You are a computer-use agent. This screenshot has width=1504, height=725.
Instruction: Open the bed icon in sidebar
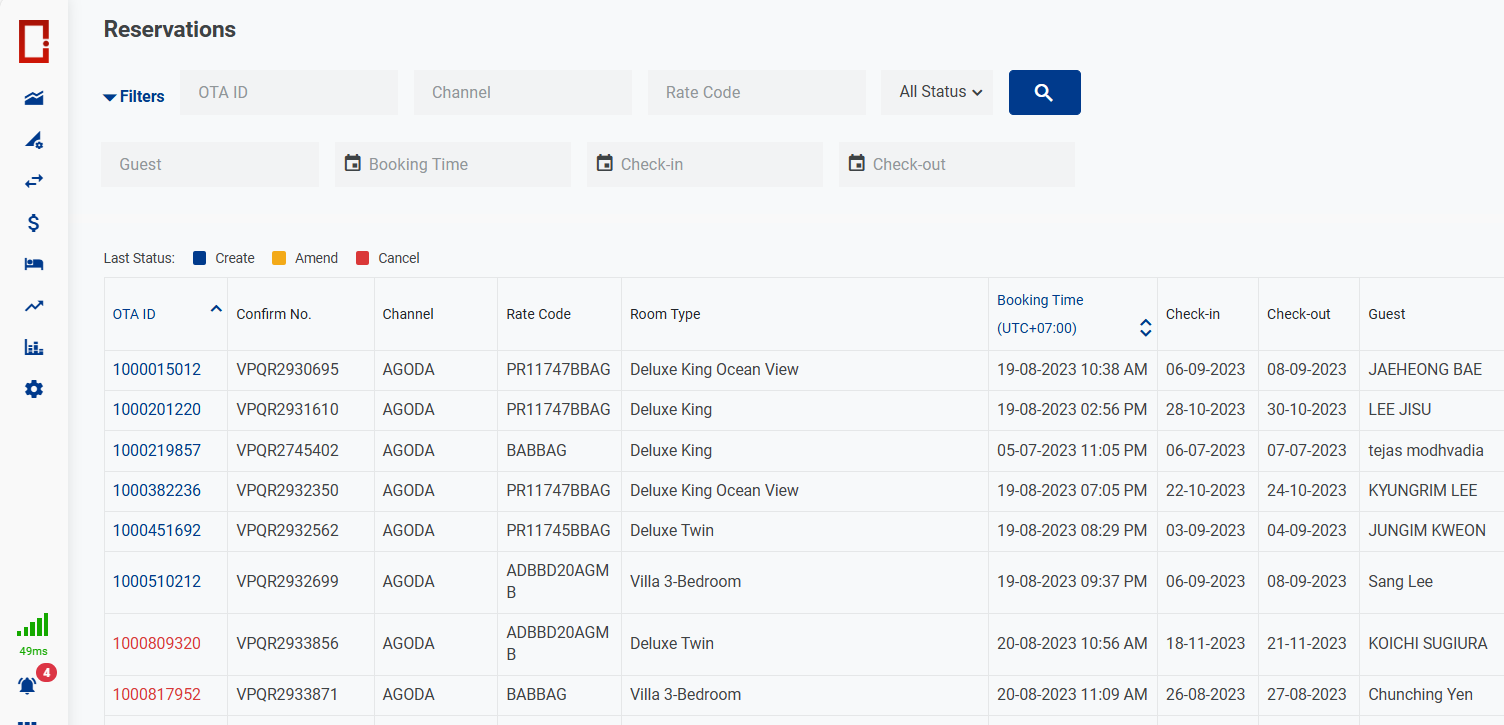34,264
